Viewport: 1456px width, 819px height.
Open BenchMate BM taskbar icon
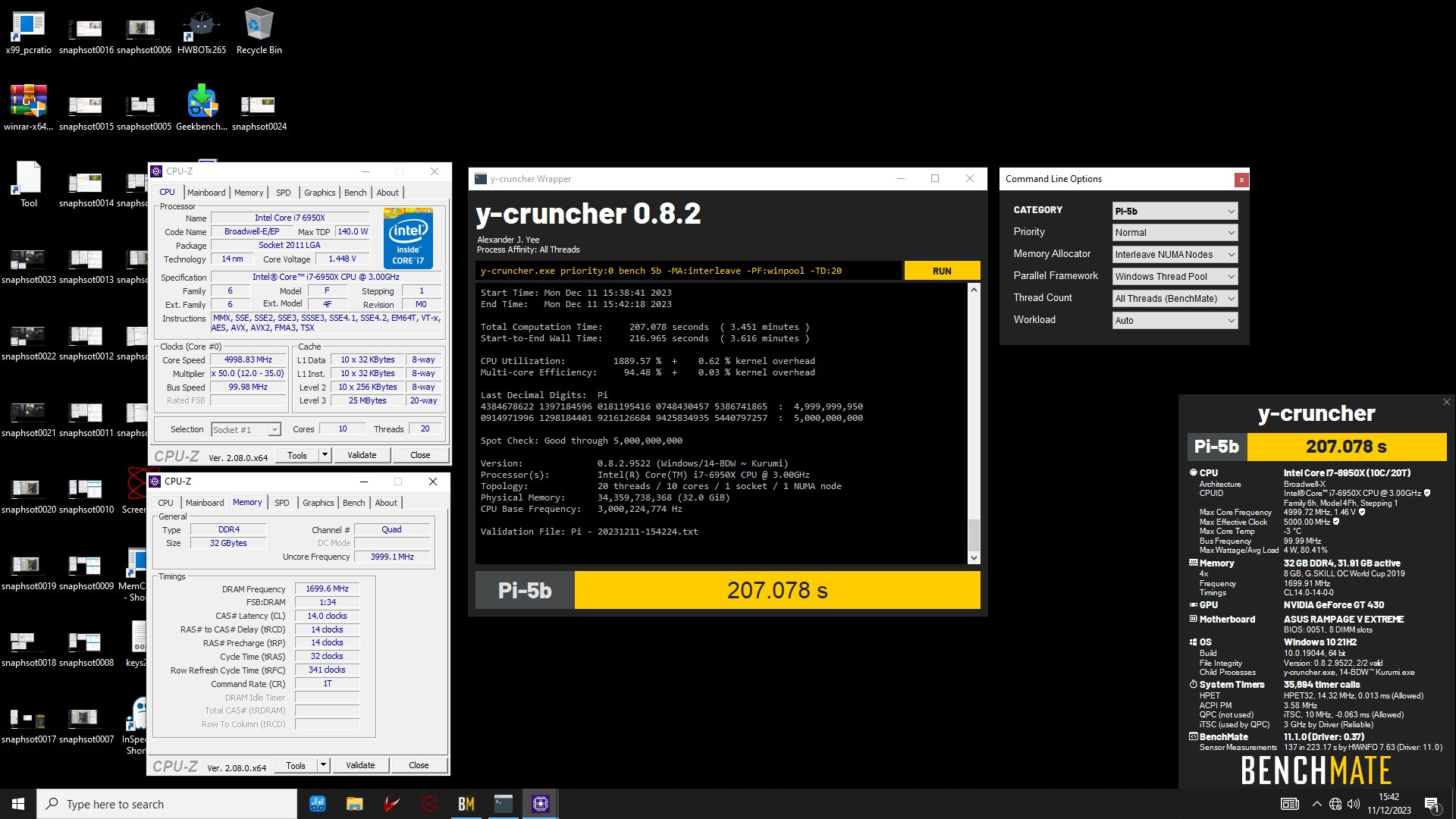click(466, 804)
